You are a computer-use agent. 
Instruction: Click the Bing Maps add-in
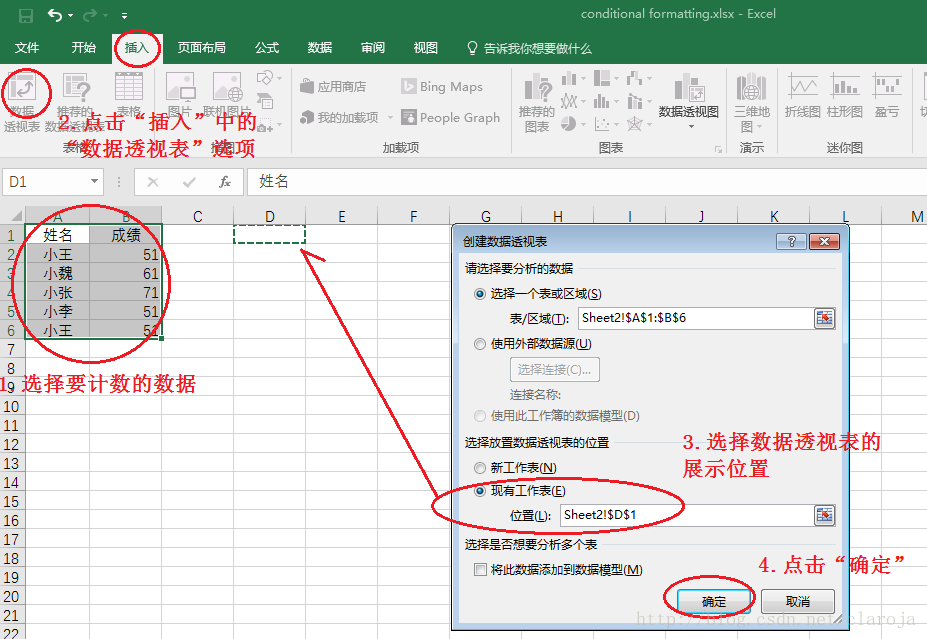[442, 86]
